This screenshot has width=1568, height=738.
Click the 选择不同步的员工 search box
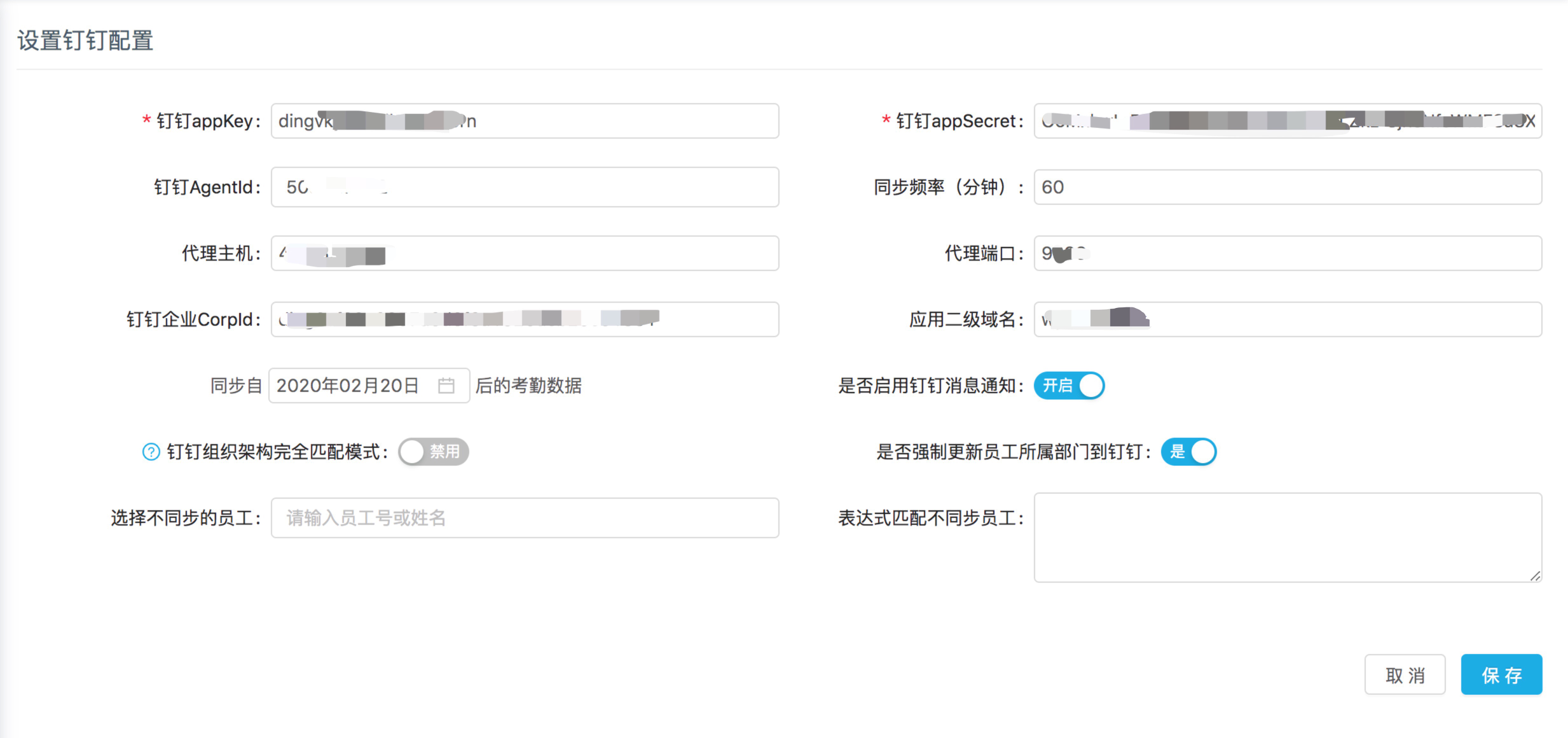[x=525, y=518]
